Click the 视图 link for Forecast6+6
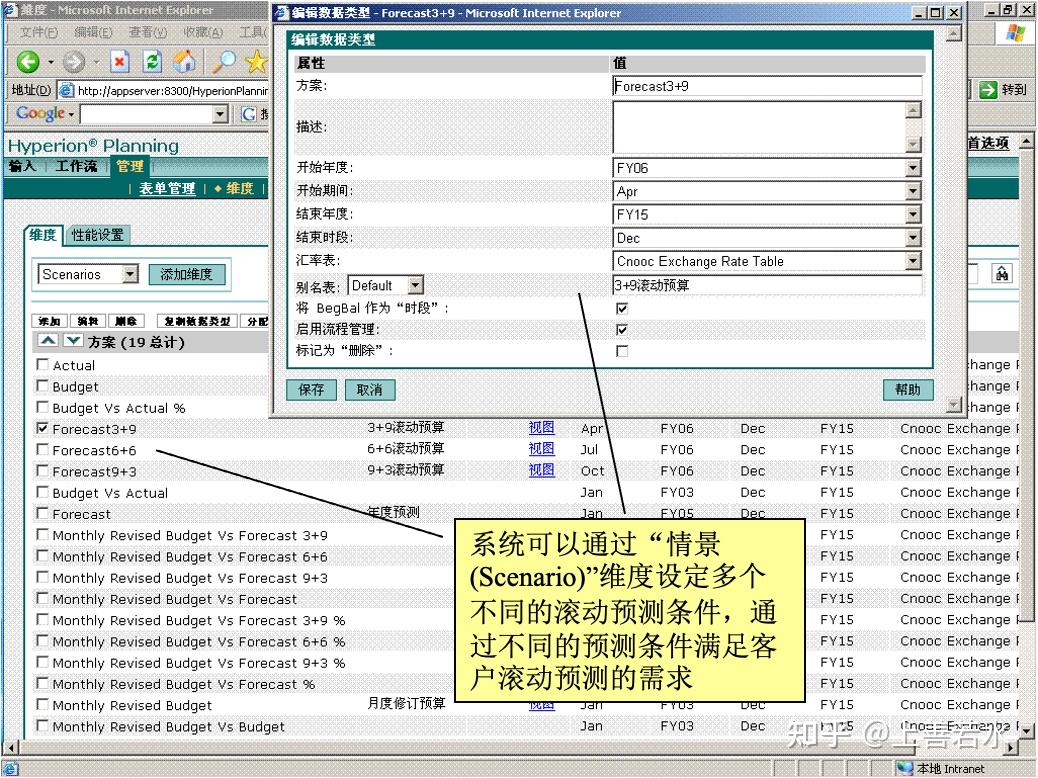 pos(542,448)
